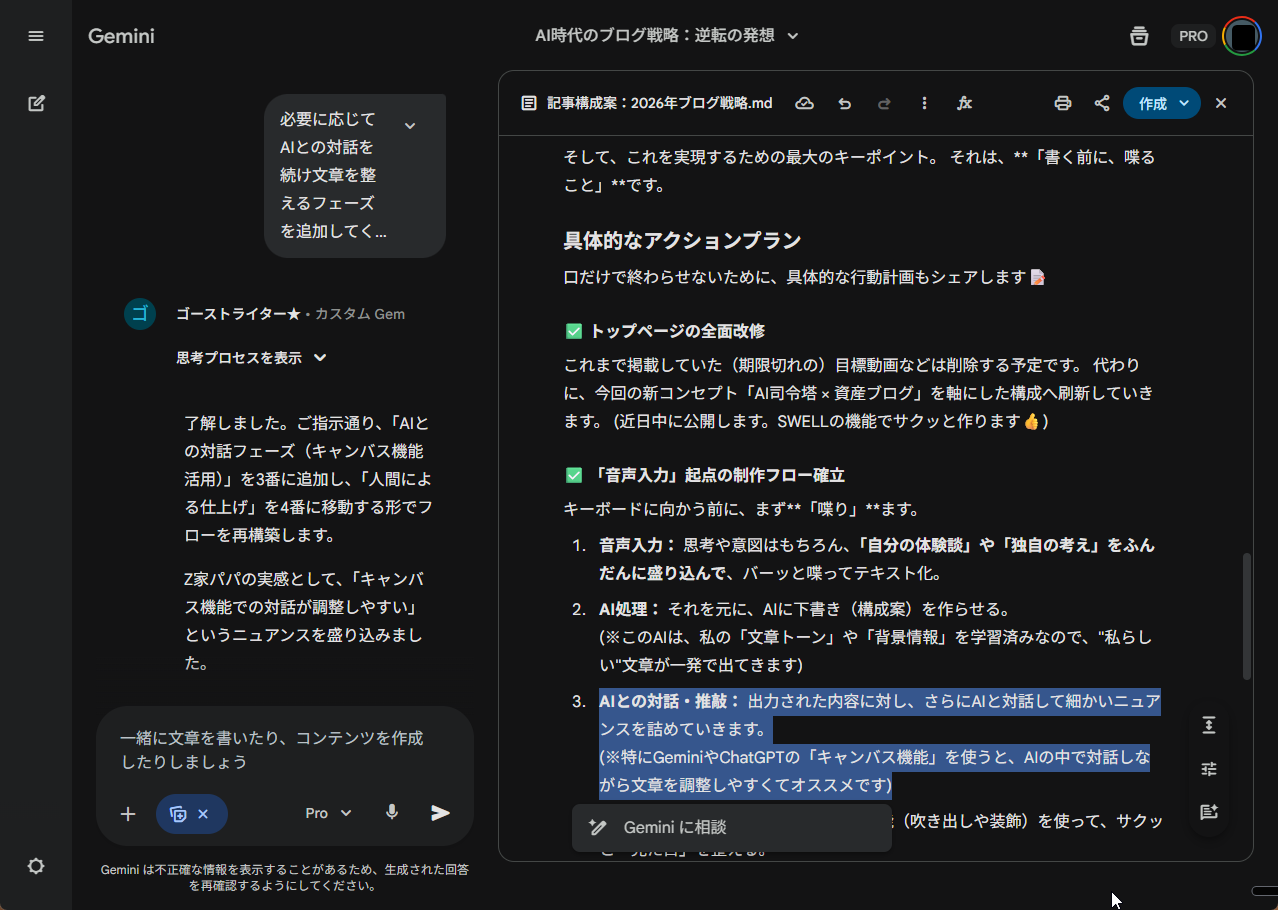The image size is (1278, 910).
Task: Click the Gemini に相談 popup button
Action: [731, 828]
